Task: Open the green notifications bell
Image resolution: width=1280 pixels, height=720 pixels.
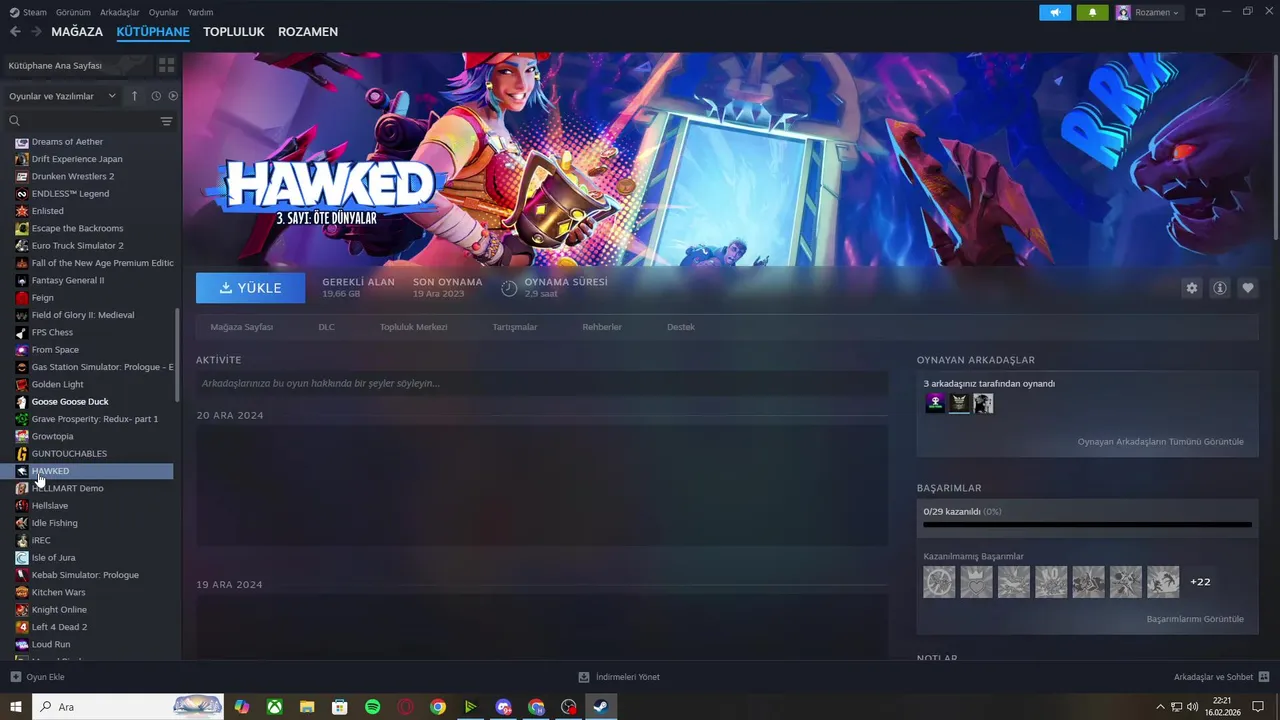Action: click(1092, 12)
